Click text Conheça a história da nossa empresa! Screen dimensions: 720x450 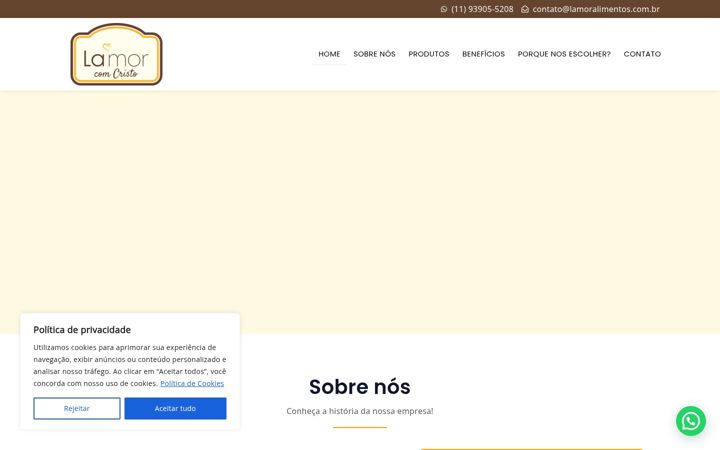coord(360,411)
